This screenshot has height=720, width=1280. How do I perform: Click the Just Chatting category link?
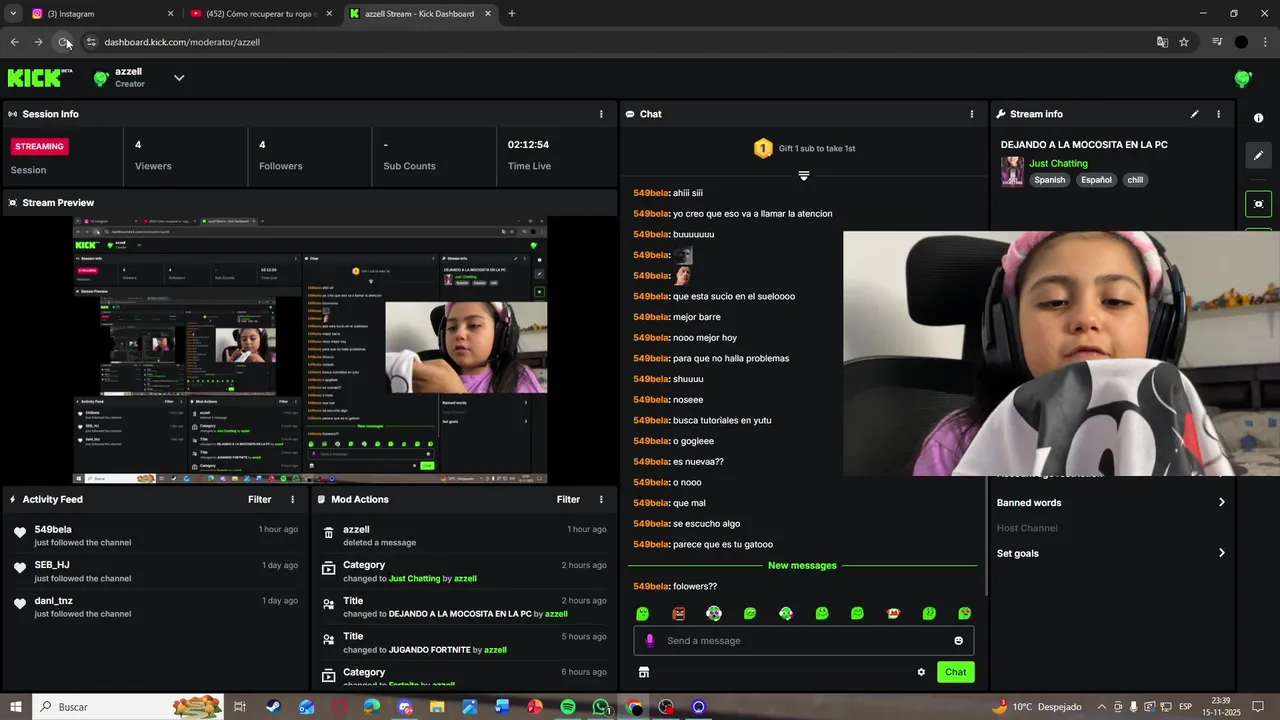pos(1058,163)
